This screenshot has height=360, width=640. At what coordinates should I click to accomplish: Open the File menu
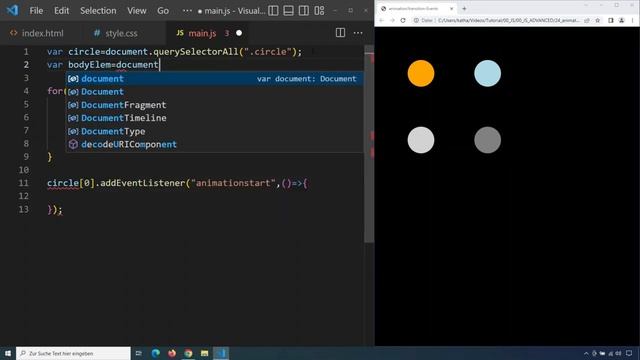(36, 11)
